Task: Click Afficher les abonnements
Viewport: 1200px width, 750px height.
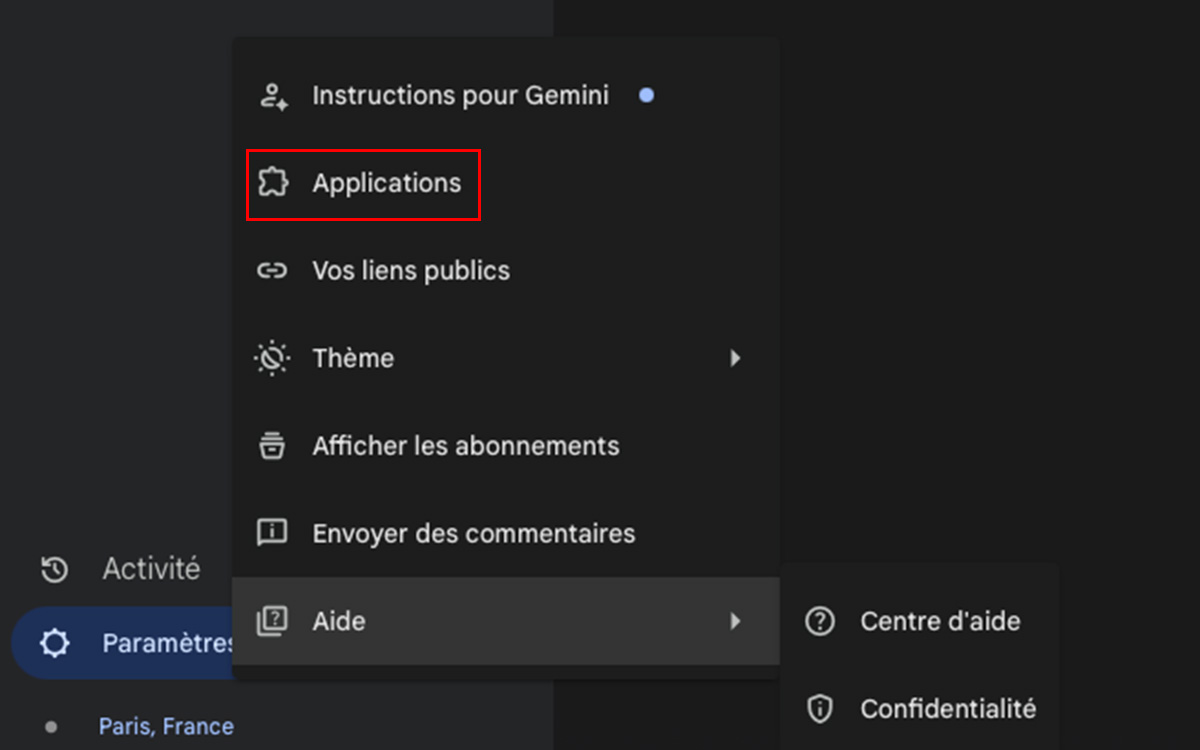Action: point(466,446)
